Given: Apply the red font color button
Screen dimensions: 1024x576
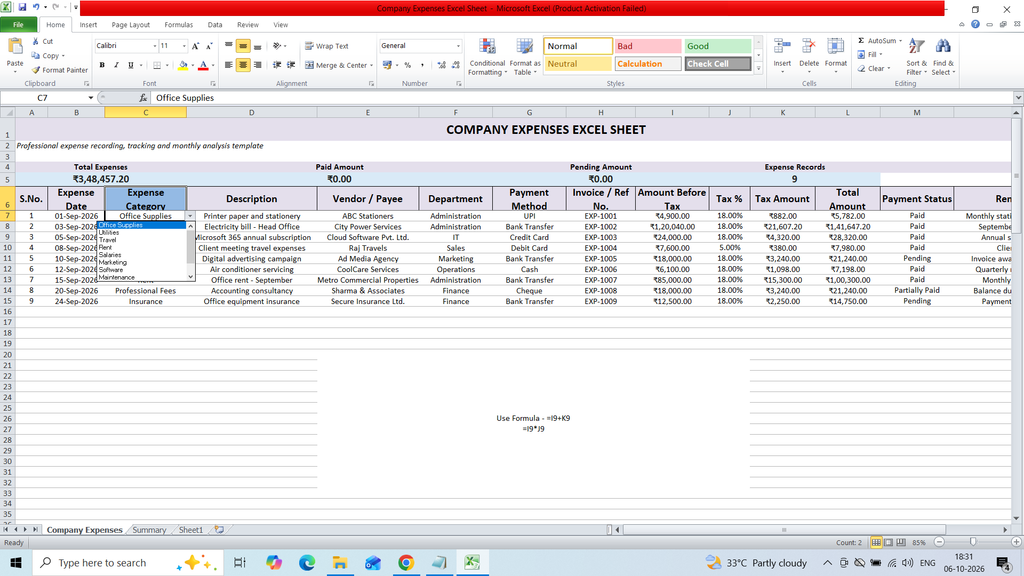Looking at the screenshot, I should (203, 65).
